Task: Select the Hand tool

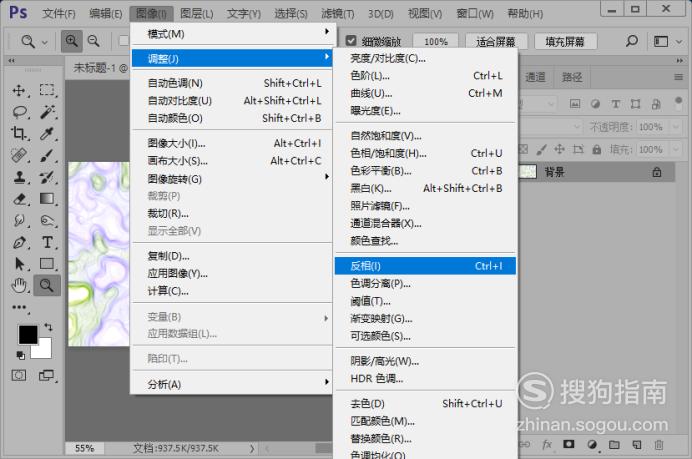Action: pos(19,286)
